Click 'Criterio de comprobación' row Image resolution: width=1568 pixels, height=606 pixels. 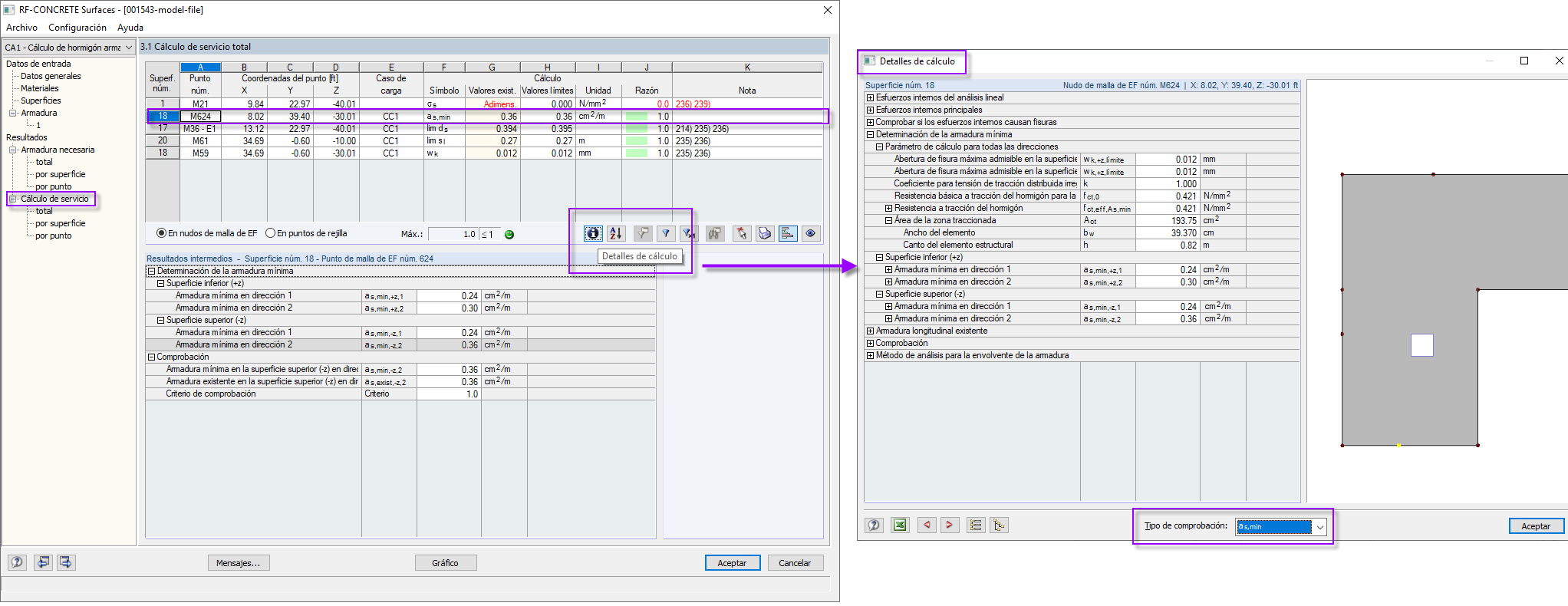[x=400, y=394]
